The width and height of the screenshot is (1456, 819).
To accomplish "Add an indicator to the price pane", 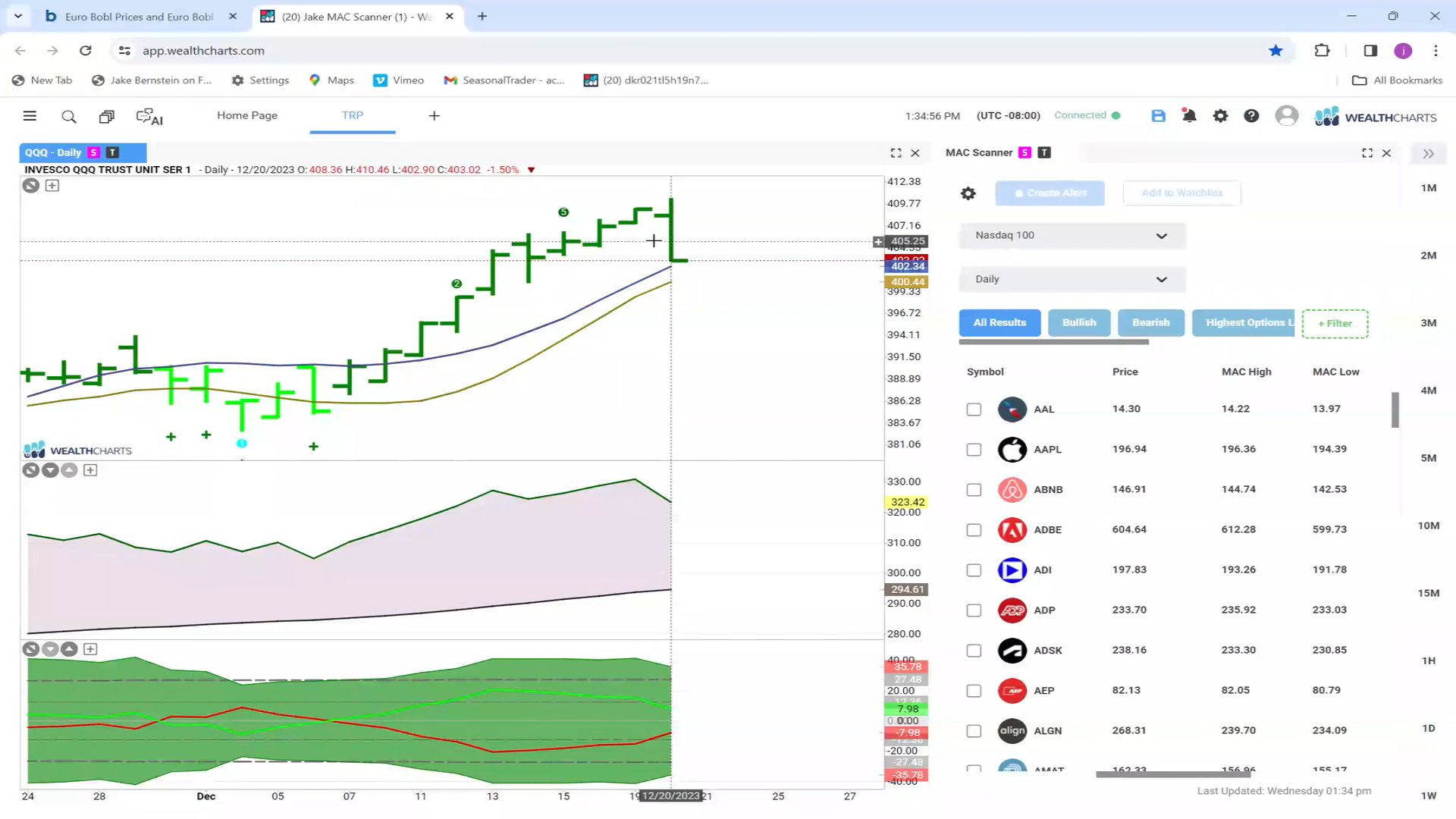I will pos(52,186).
